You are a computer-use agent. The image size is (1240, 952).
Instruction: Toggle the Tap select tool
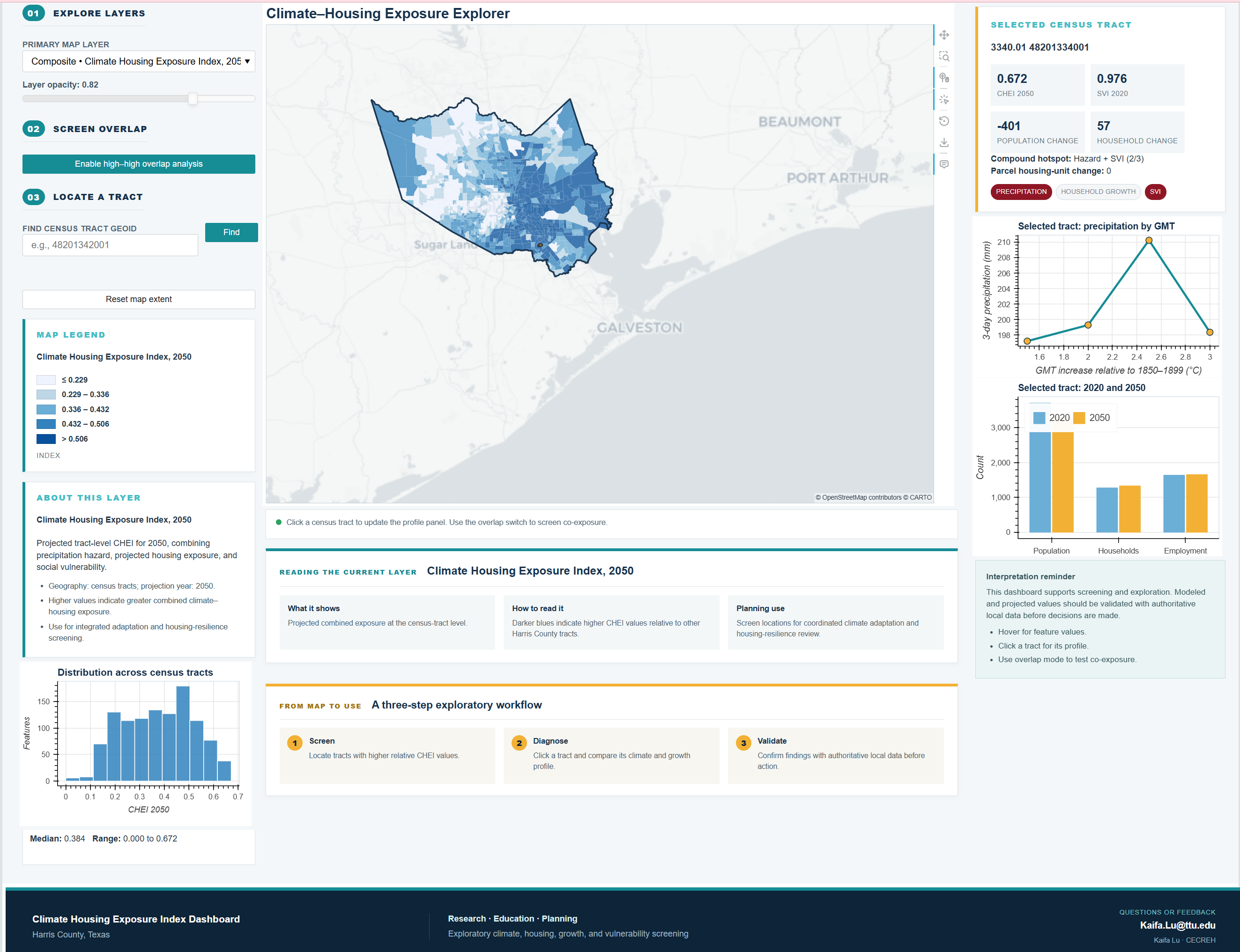pyautogui.click(x=943, y=100)
